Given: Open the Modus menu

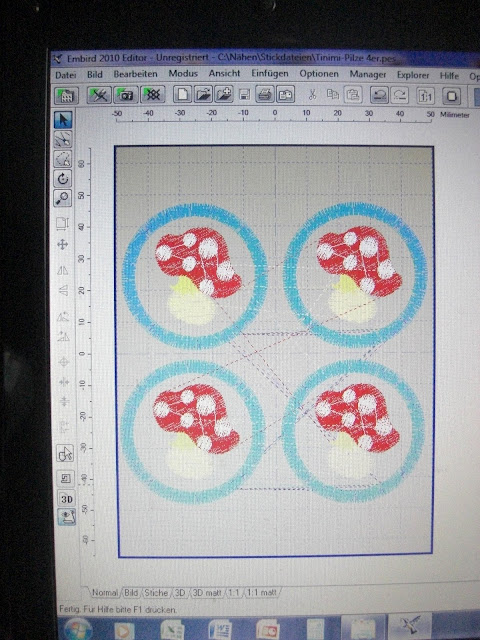Looking at the screenshot, I should point(183,73).
